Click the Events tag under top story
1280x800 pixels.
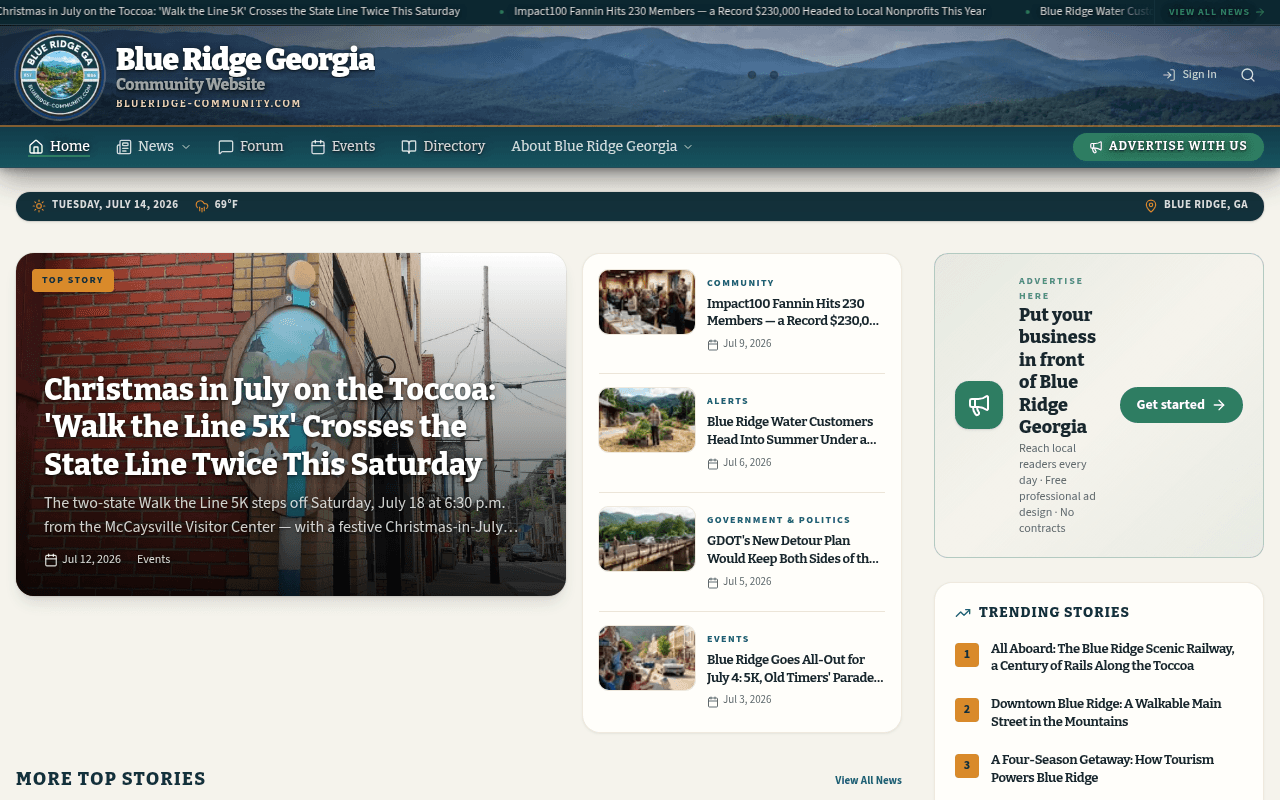coord(153,559)
